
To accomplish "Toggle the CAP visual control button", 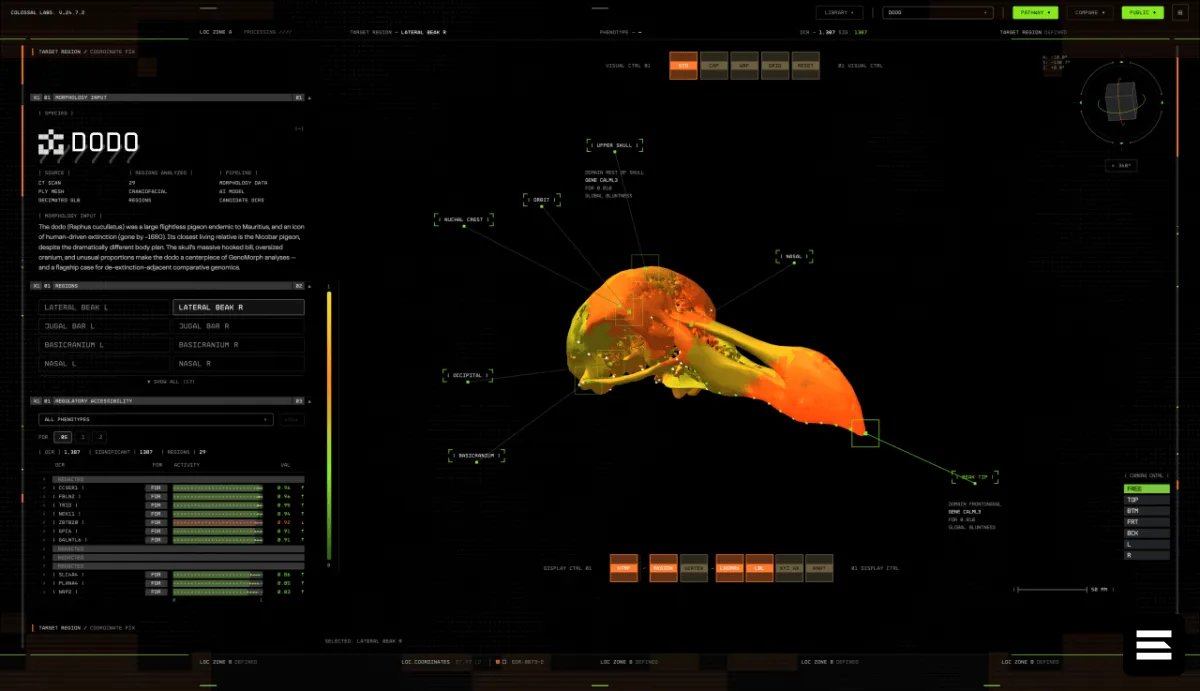I will [714, 65].
